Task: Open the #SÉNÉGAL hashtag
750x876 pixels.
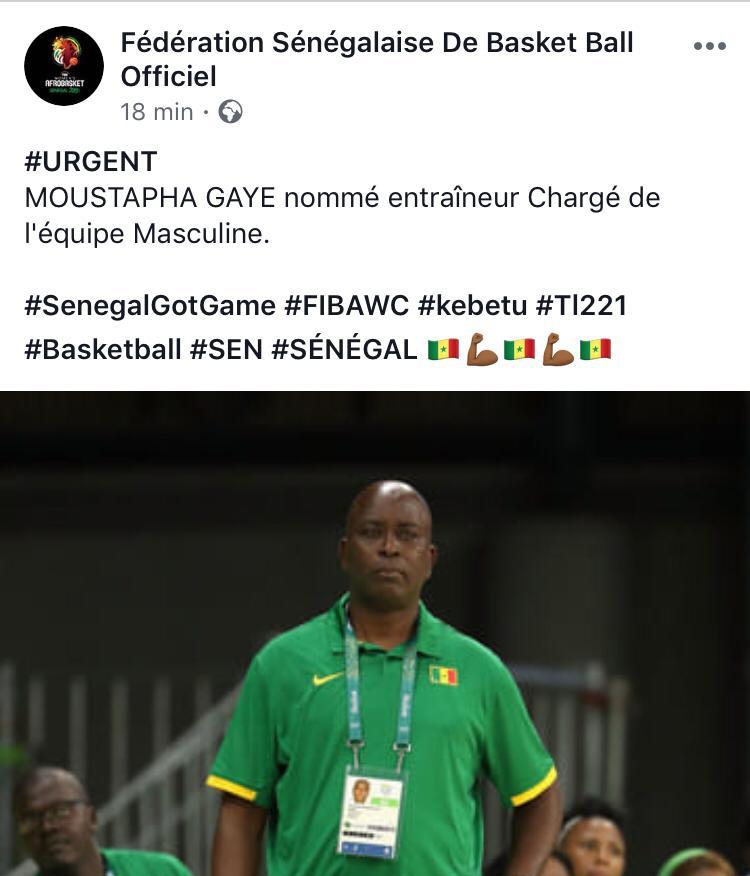Action: [x=344, y=349]
